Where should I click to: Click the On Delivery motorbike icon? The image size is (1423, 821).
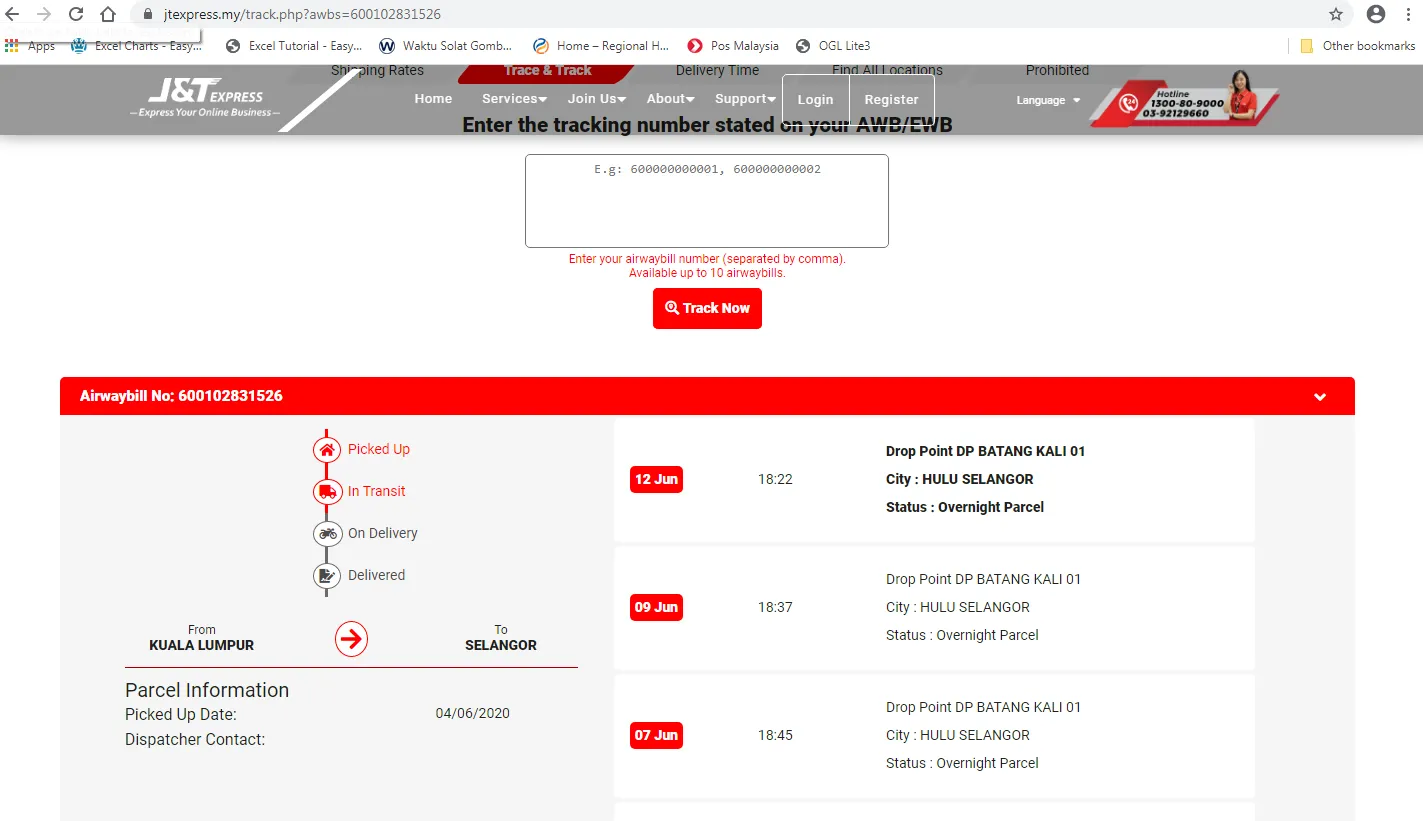[327, 534]
